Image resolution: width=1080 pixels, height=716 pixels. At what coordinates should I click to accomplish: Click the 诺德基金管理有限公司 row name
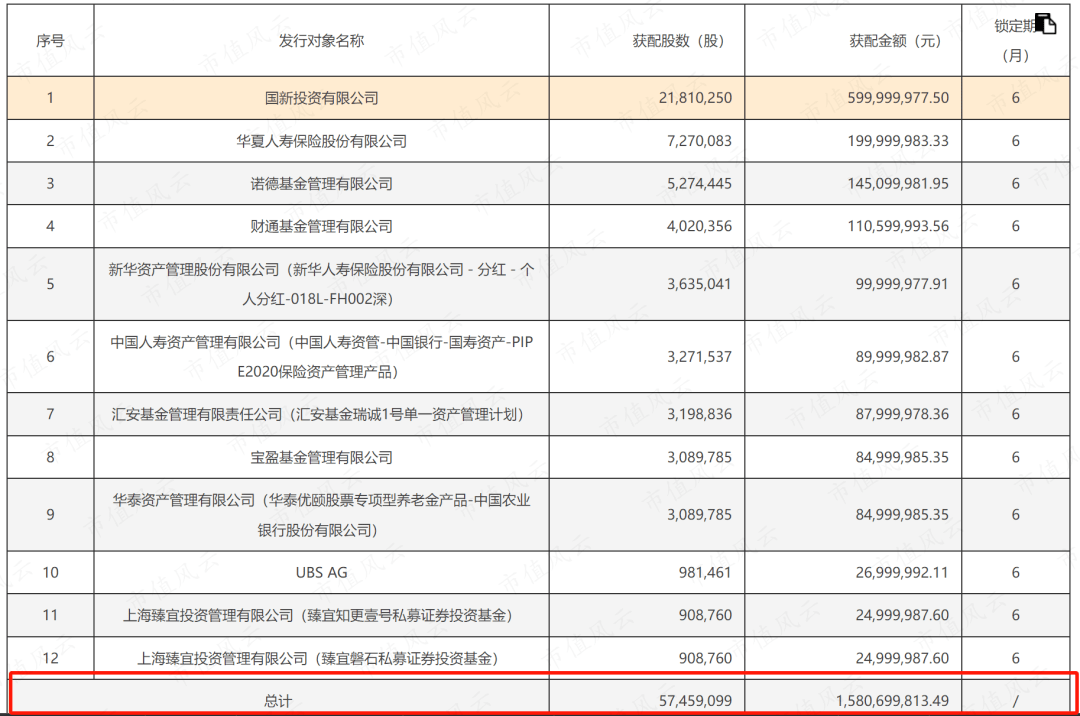322,184
